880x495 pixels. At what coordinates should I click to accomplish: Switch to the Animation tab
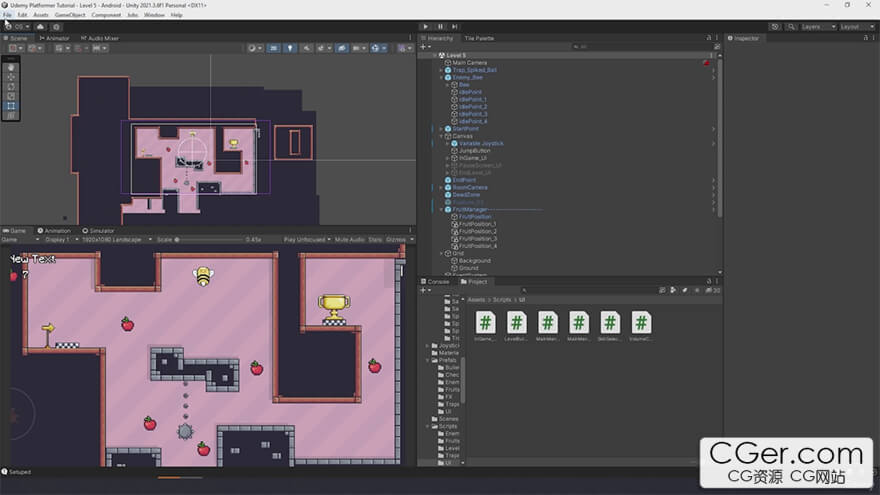pyautogui.click(x=54, y=231)
